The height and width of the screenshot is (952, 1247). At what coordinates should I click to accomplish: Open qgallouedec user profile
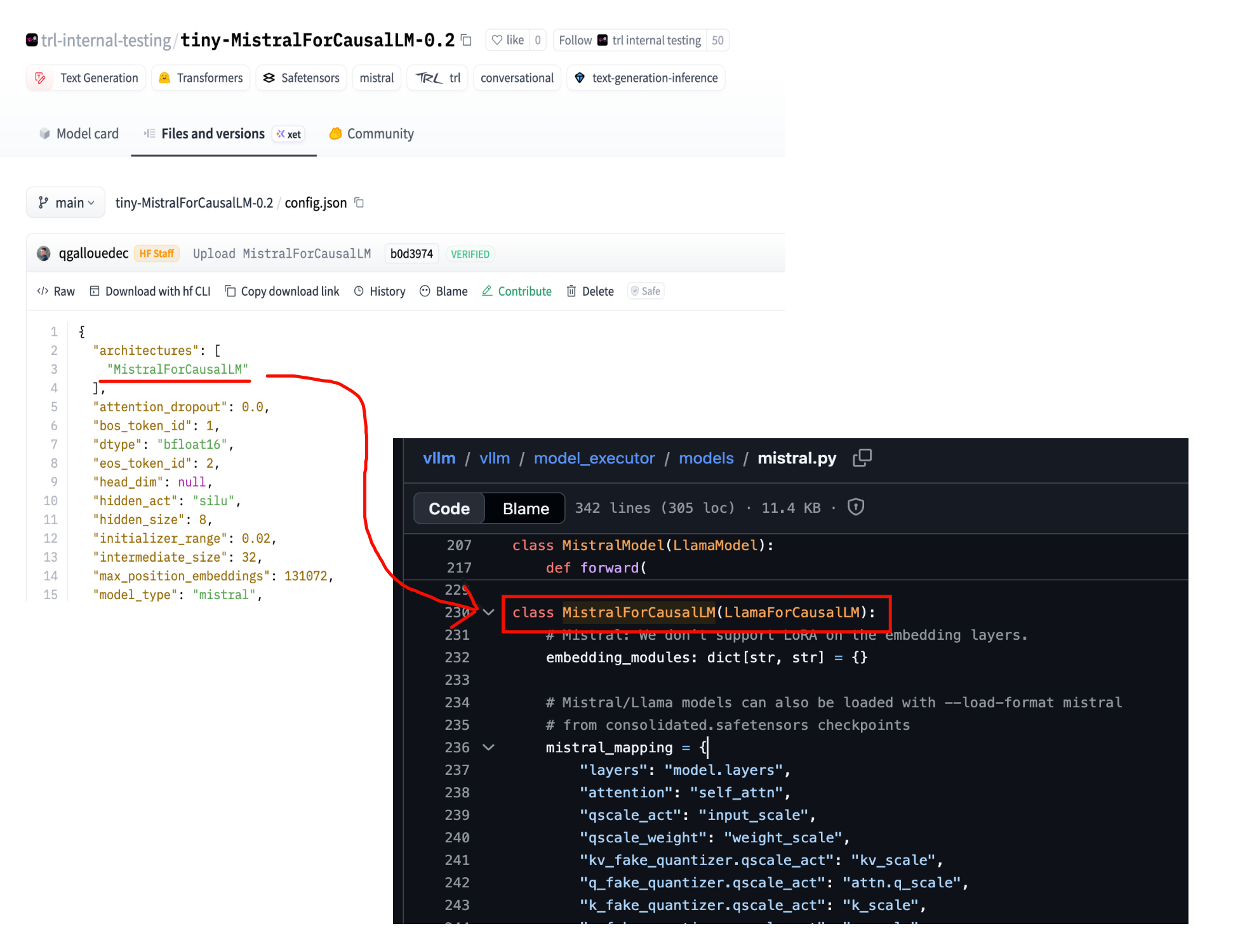(x=93, y=253)
